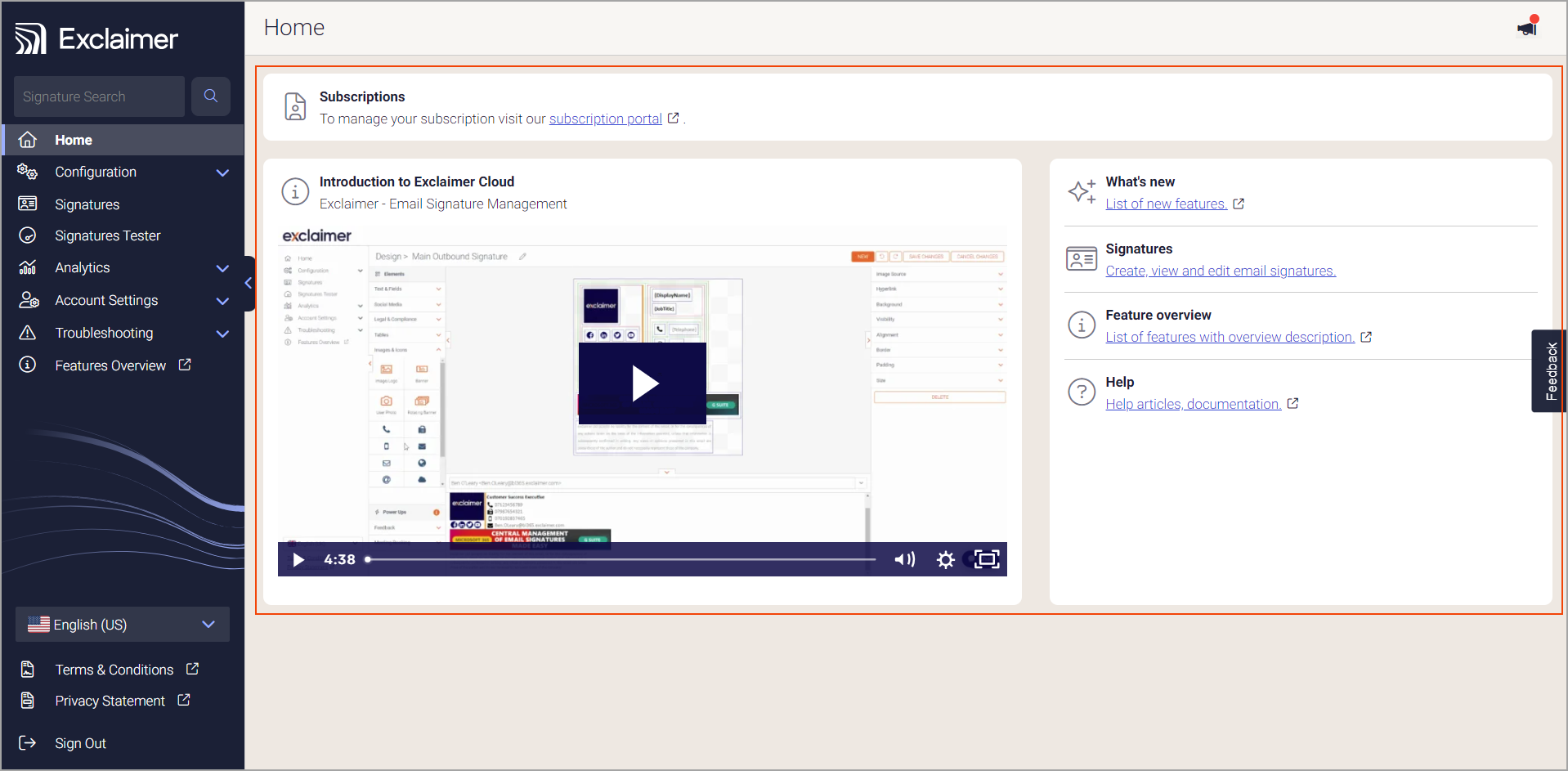The image size is (1568, 771).
Task: Open the Help question mark icon
Action: pyautogui.click(x=1081, y=392)
